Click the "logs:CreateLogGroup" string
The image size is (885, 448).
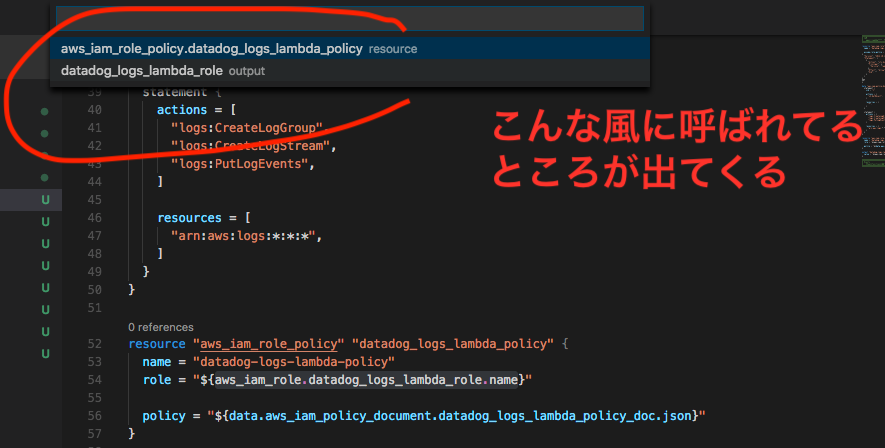[x=247, y=128]
